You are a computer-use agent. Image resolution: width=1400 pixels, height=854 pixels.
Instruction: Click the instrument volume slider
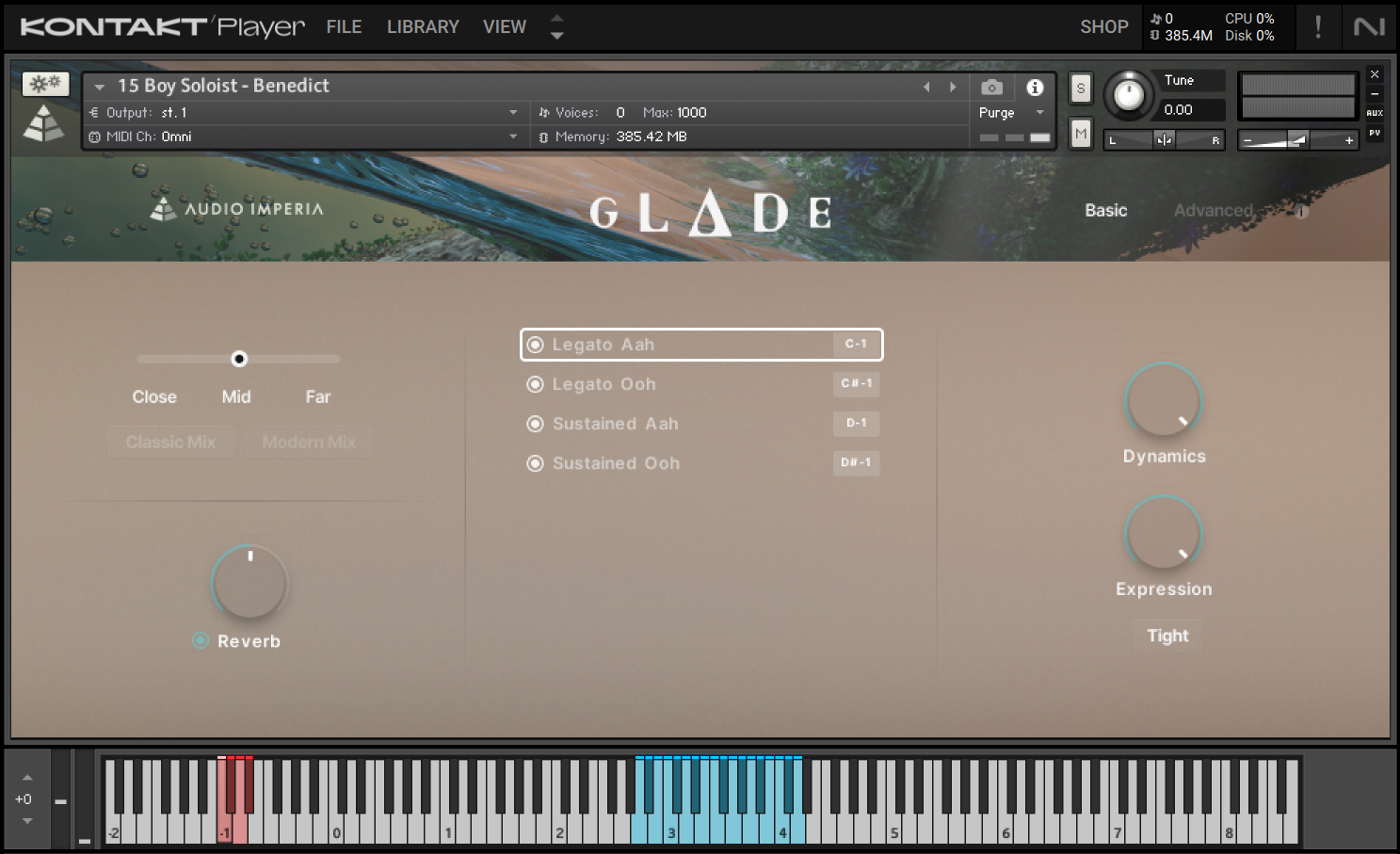click(x=1298, y=140)
